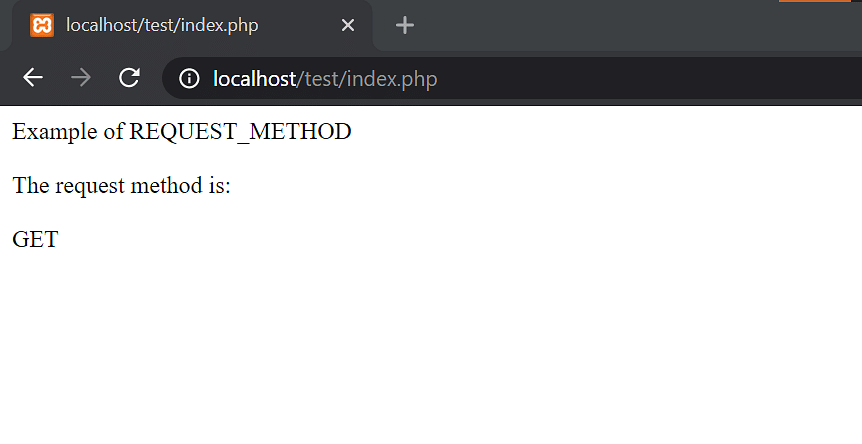862x444 pixels.
Task: Reload the page with the refresh icon
Action: point(129,77)
